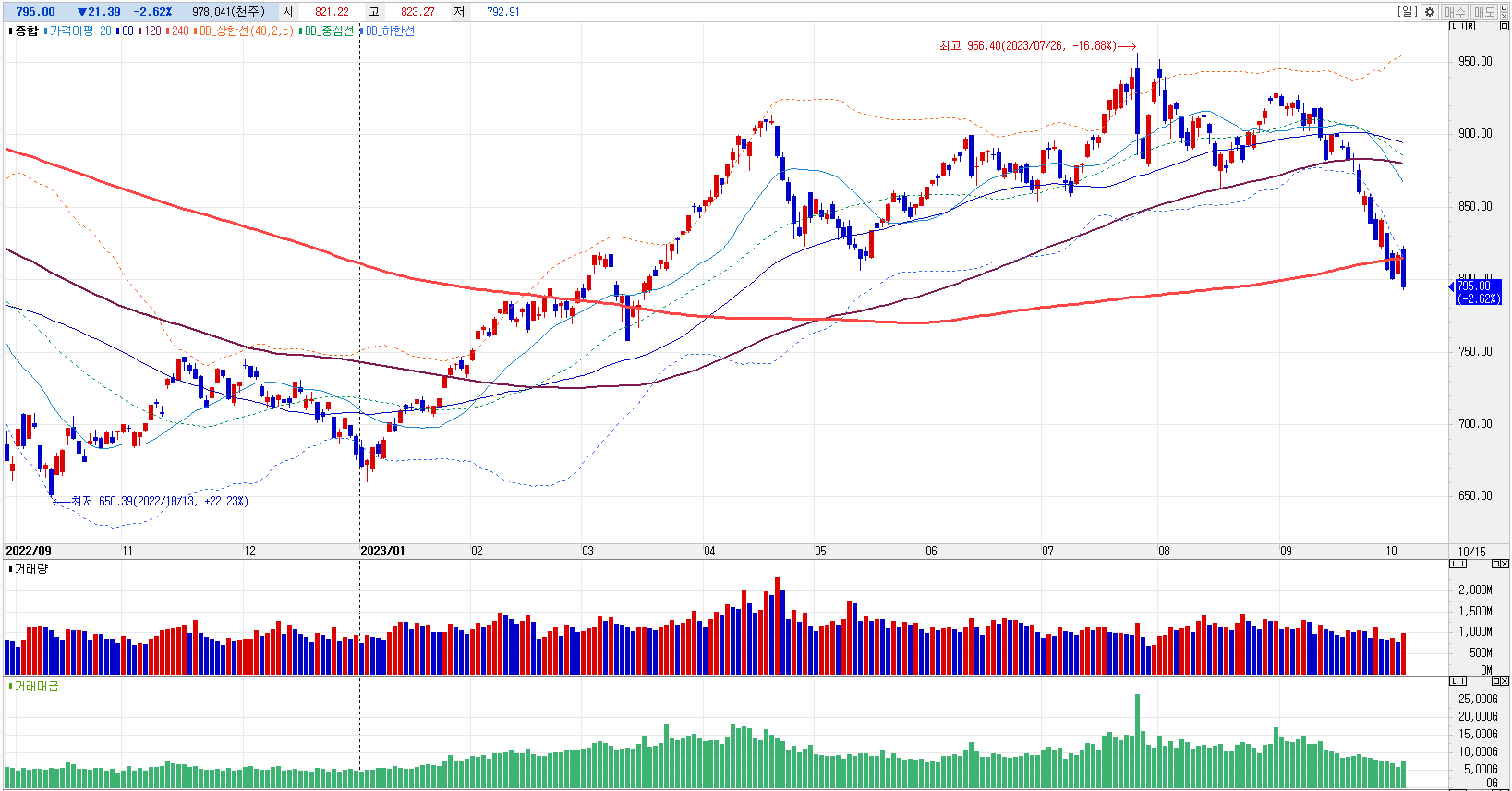Click the 978,041(천주) volume value
The image size is (1512, 791).
(x=228, y=12)
